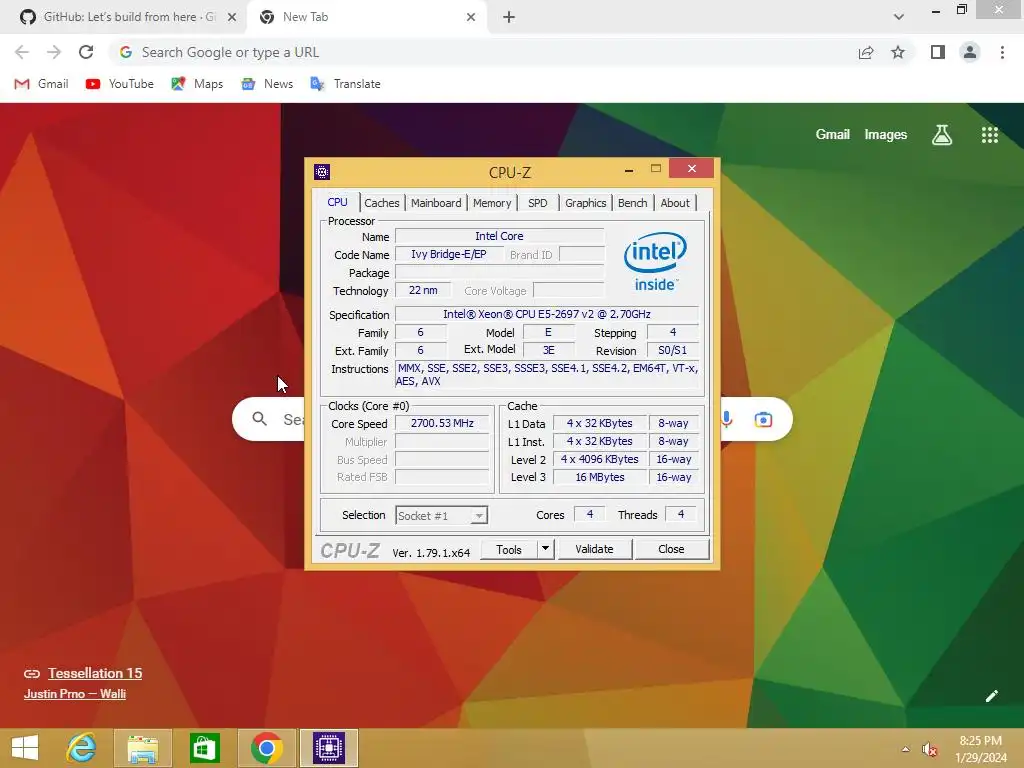Click the Chrome taskbar icon

click(266, 748)
